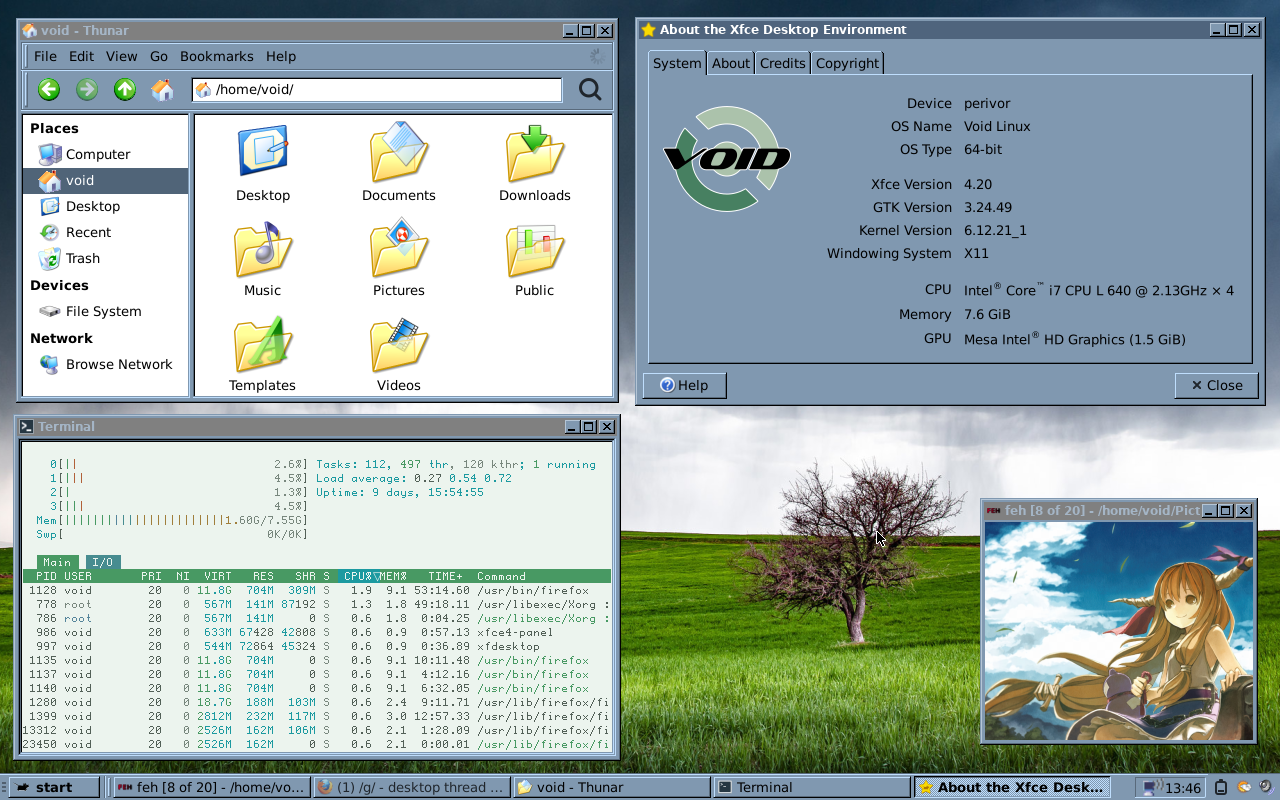Select the Pictures folder icon in Thunar
Image resolution: width=1280 pixels, height=800 pixels.
coord(399,249)
